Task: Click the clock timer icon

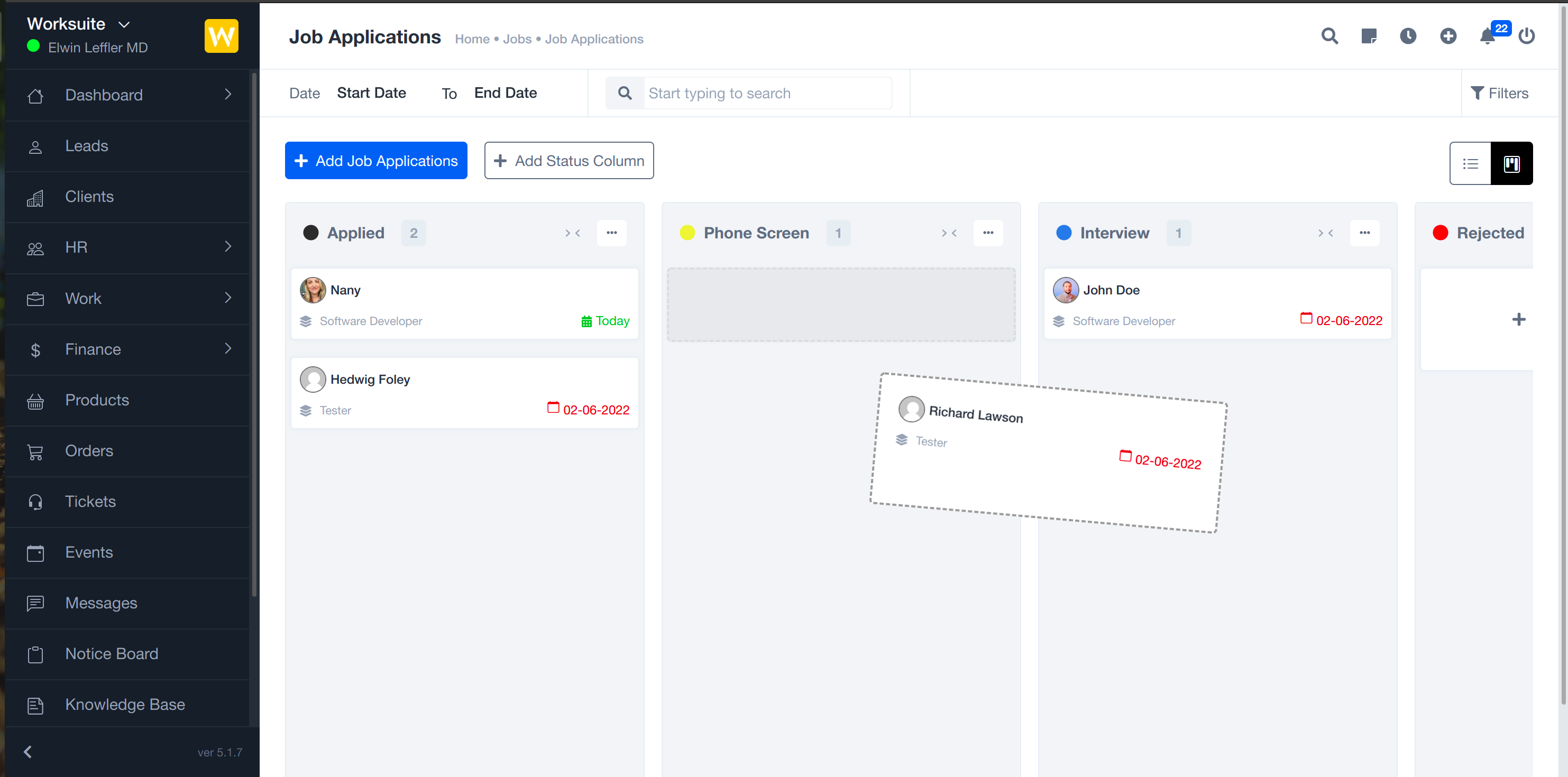Action: point(1408,36)
